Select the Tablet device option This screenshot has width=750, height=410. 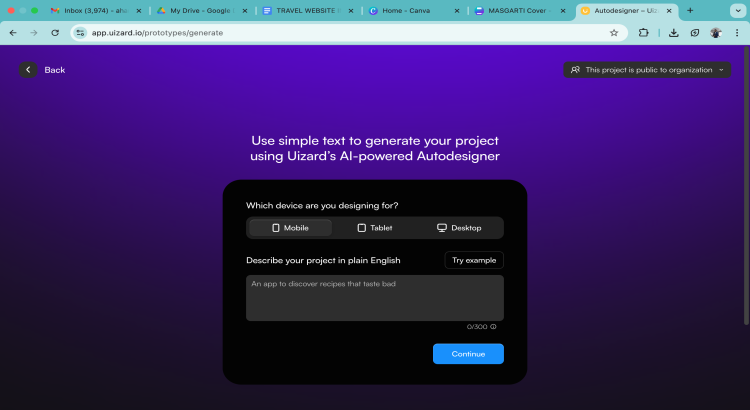[375, 228]
